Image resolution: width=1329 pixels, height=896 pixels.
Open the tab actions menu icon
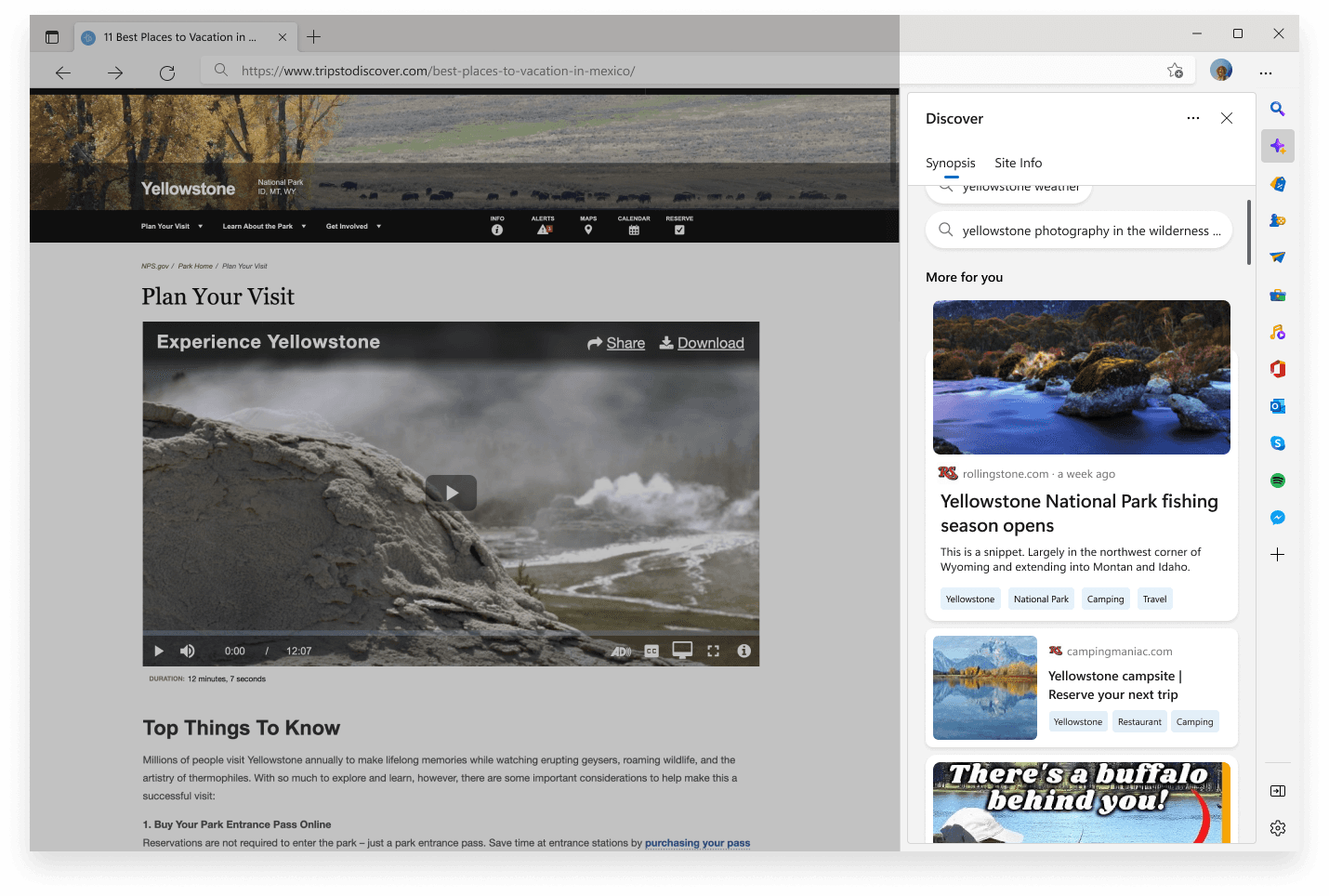click(52, 37)
